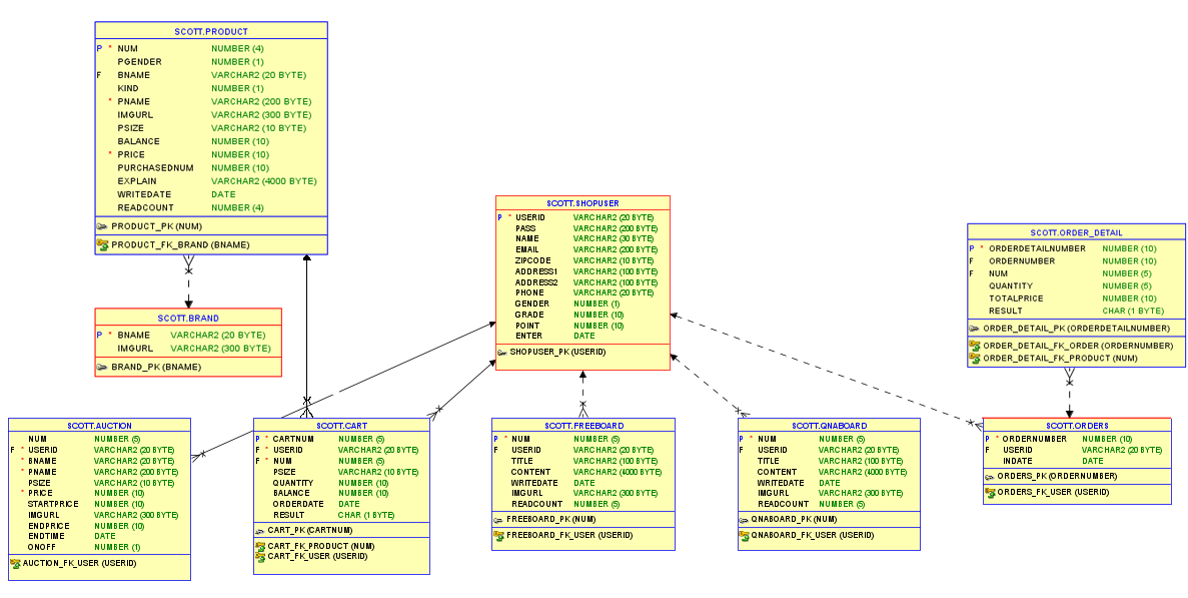This screenshot has width=1188, height=598.
Task: Select the SCOTT.ORDERS table title
Action: tap(1077, 426)
